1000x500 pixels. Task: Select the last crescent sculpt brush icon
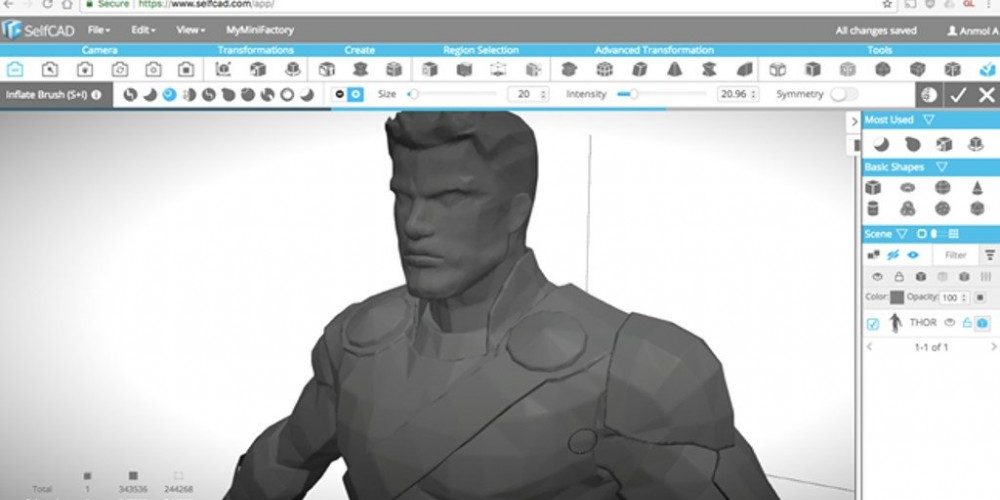tap(307, 94)
